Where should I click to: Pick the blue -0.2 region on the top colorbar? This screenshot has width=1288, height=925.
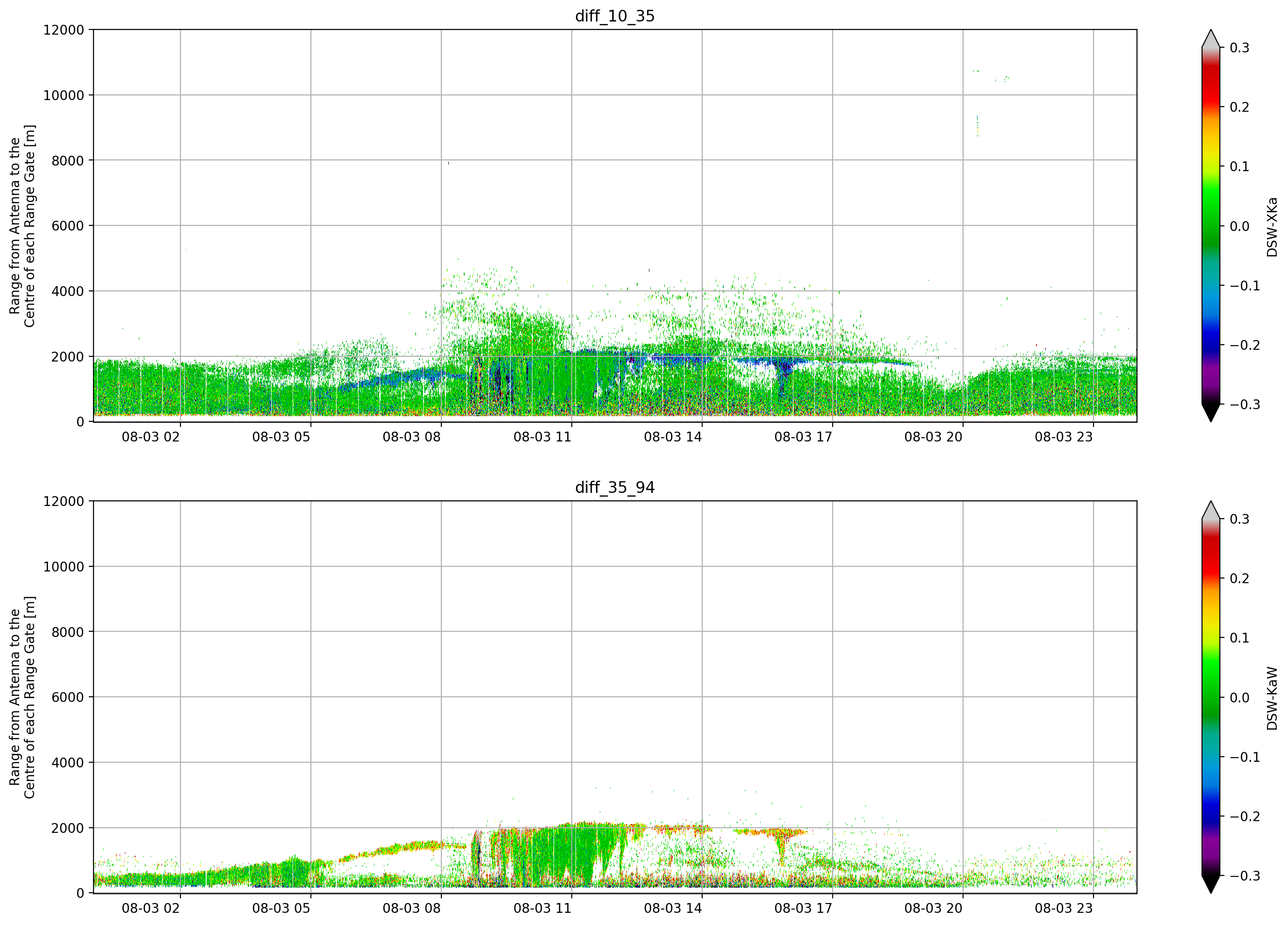1211,345
